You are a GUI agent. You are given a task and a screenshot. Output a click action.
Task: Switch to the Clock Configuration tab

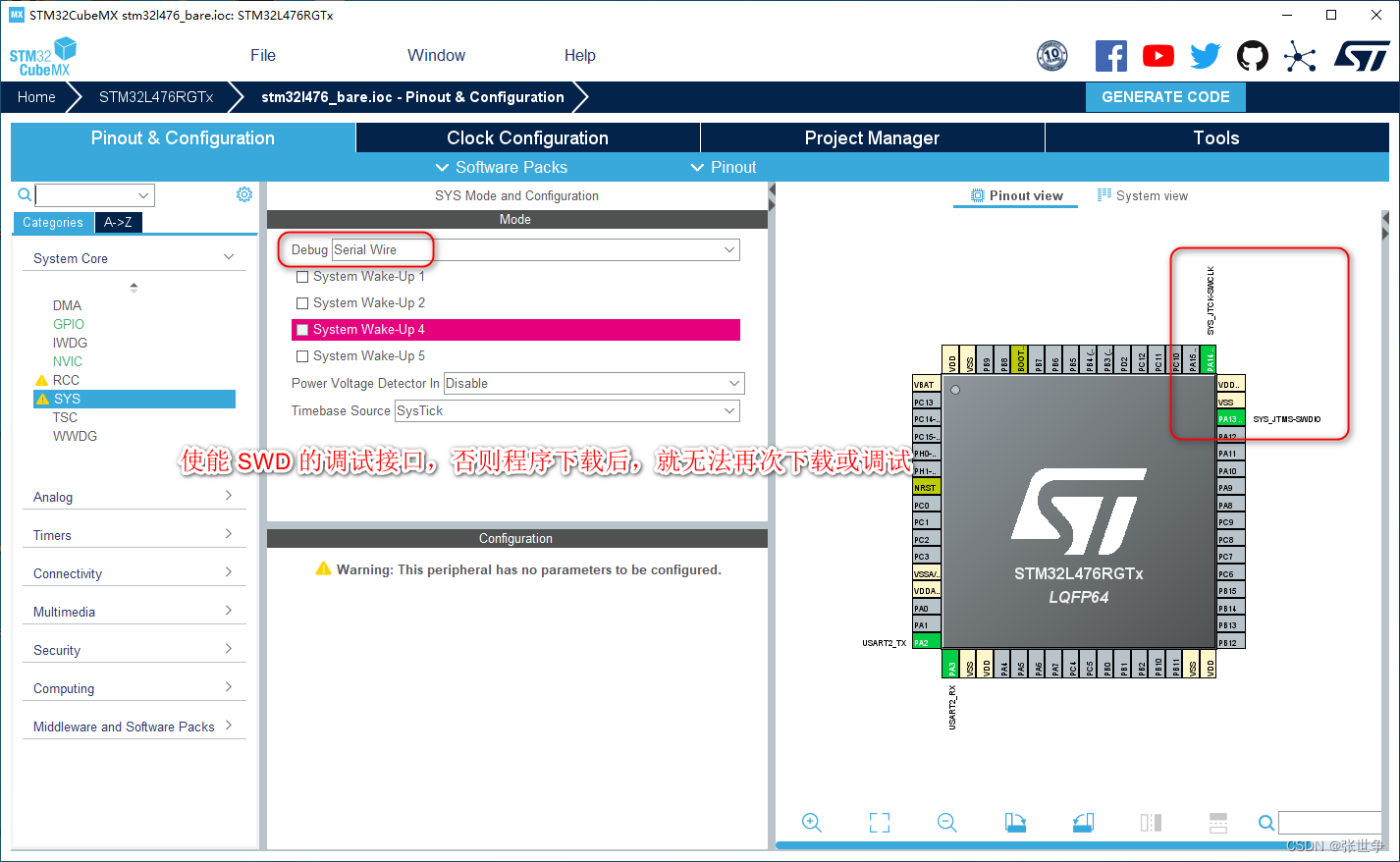(x=528, y=137)
